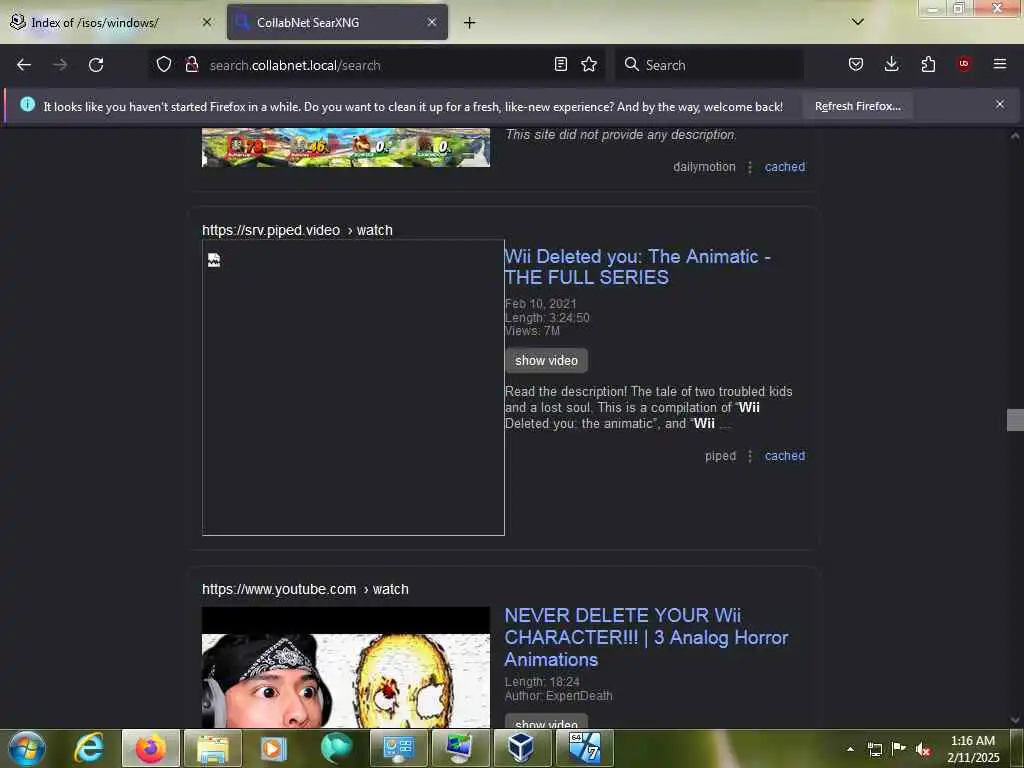Click the piped engine label
1024x768 pixels.
(720, 456)
